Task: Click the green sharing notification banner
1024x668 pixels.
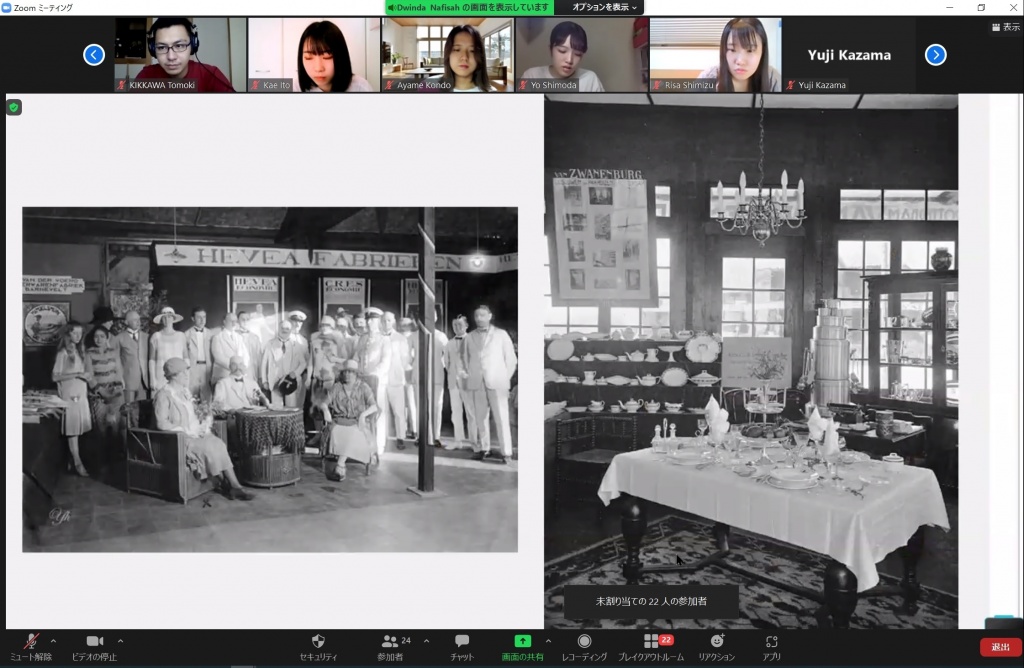Action: (x=468, y=7)
